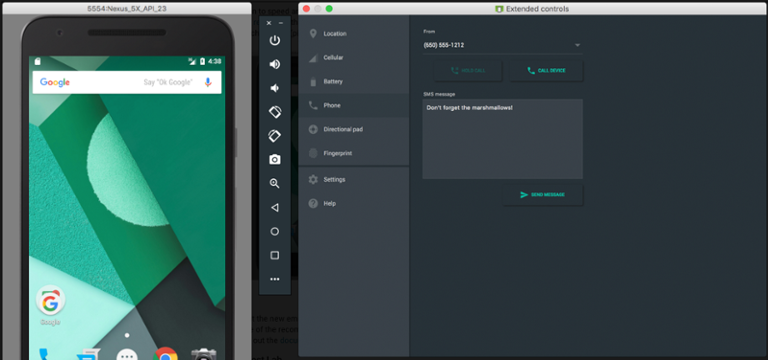The image size is (768, 360).
Task: Click the Location pin icon in sidebar
Action: coord(313,33)
